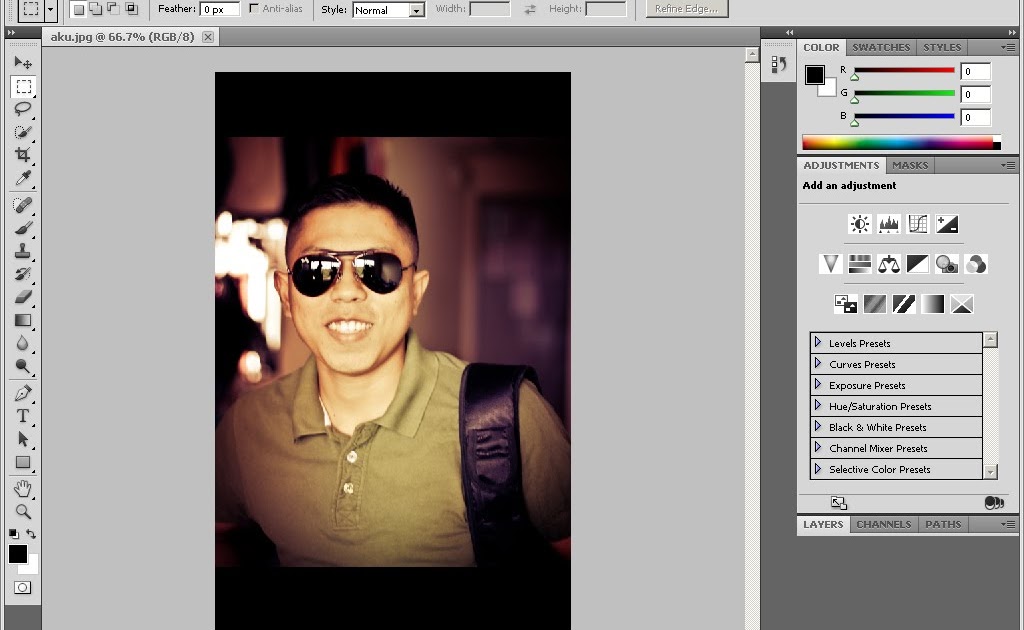The image size is (1024, 630).
Task: Select the Path Selection tool
Action: [x=23, y=439]
